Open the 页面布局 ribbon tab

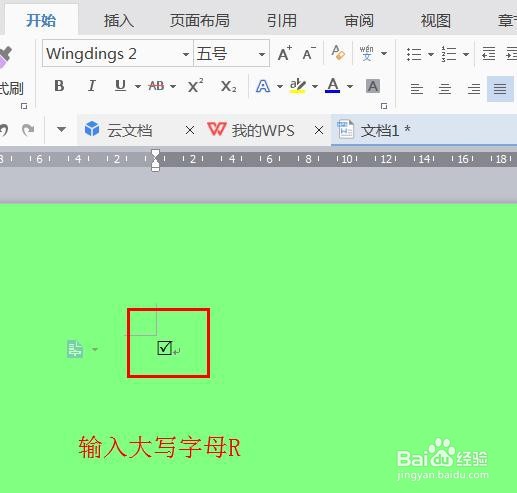tap(200, 21)
